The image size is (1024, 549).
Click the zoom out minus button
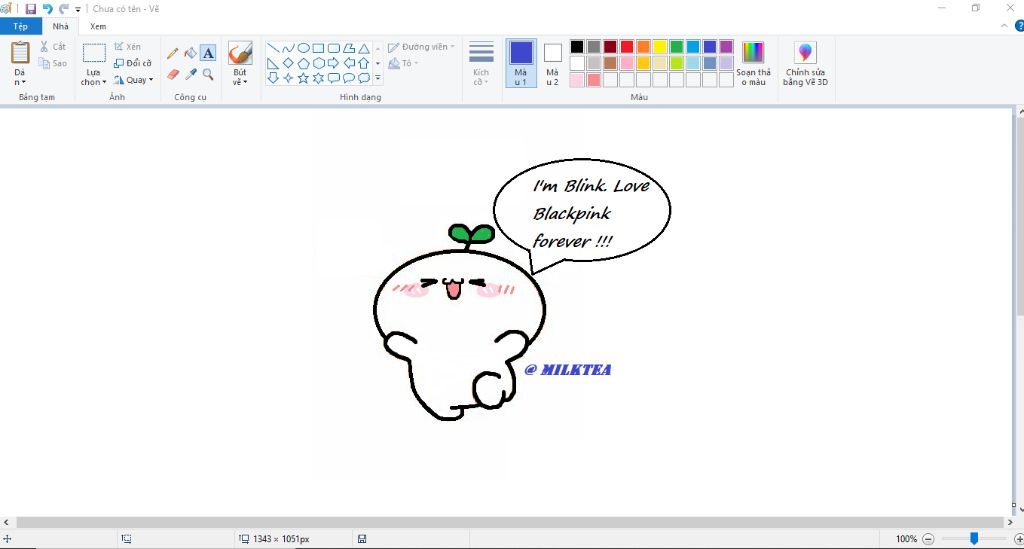coord(928,539)
